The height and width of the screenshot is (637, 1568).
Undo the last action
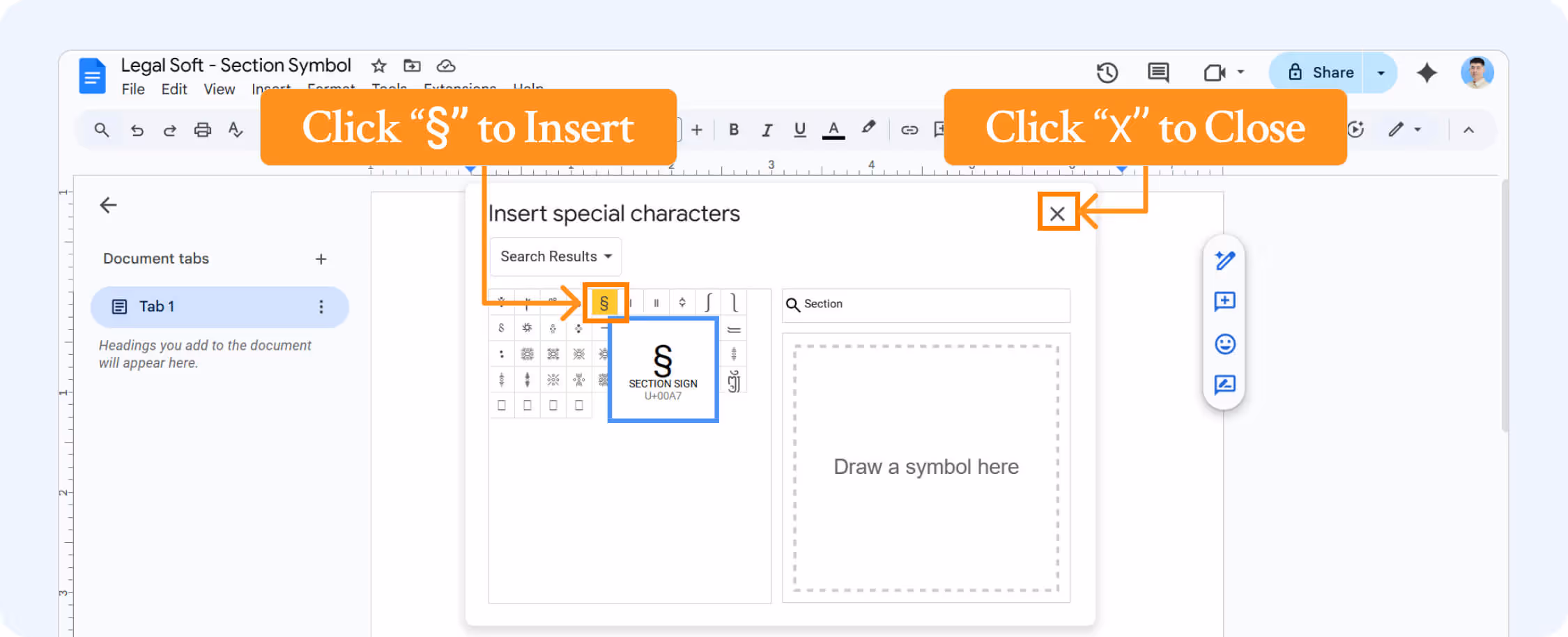click(137, 130)
